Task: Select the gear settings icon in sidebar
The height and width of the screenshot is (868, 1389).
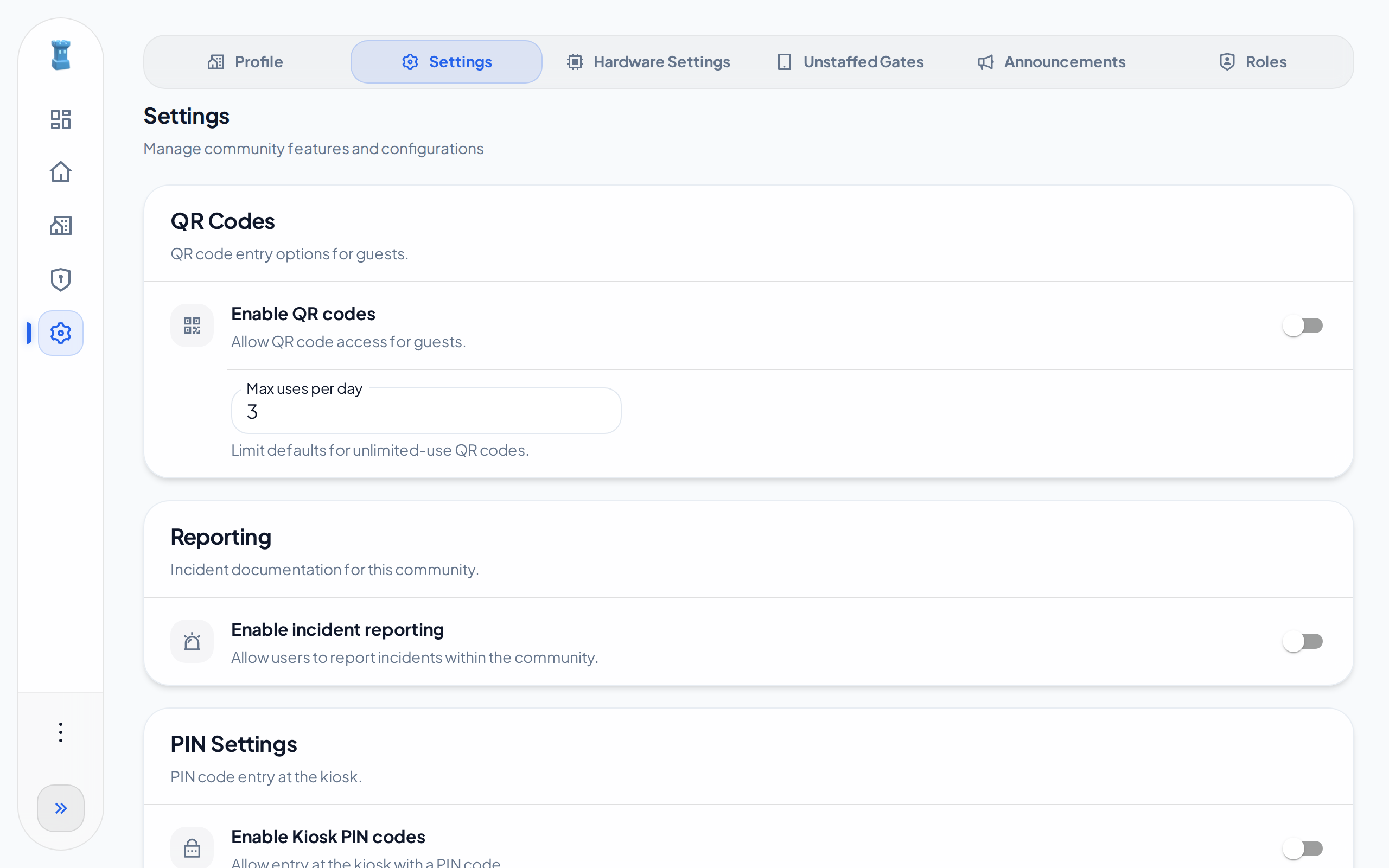Action: [61, 333]
